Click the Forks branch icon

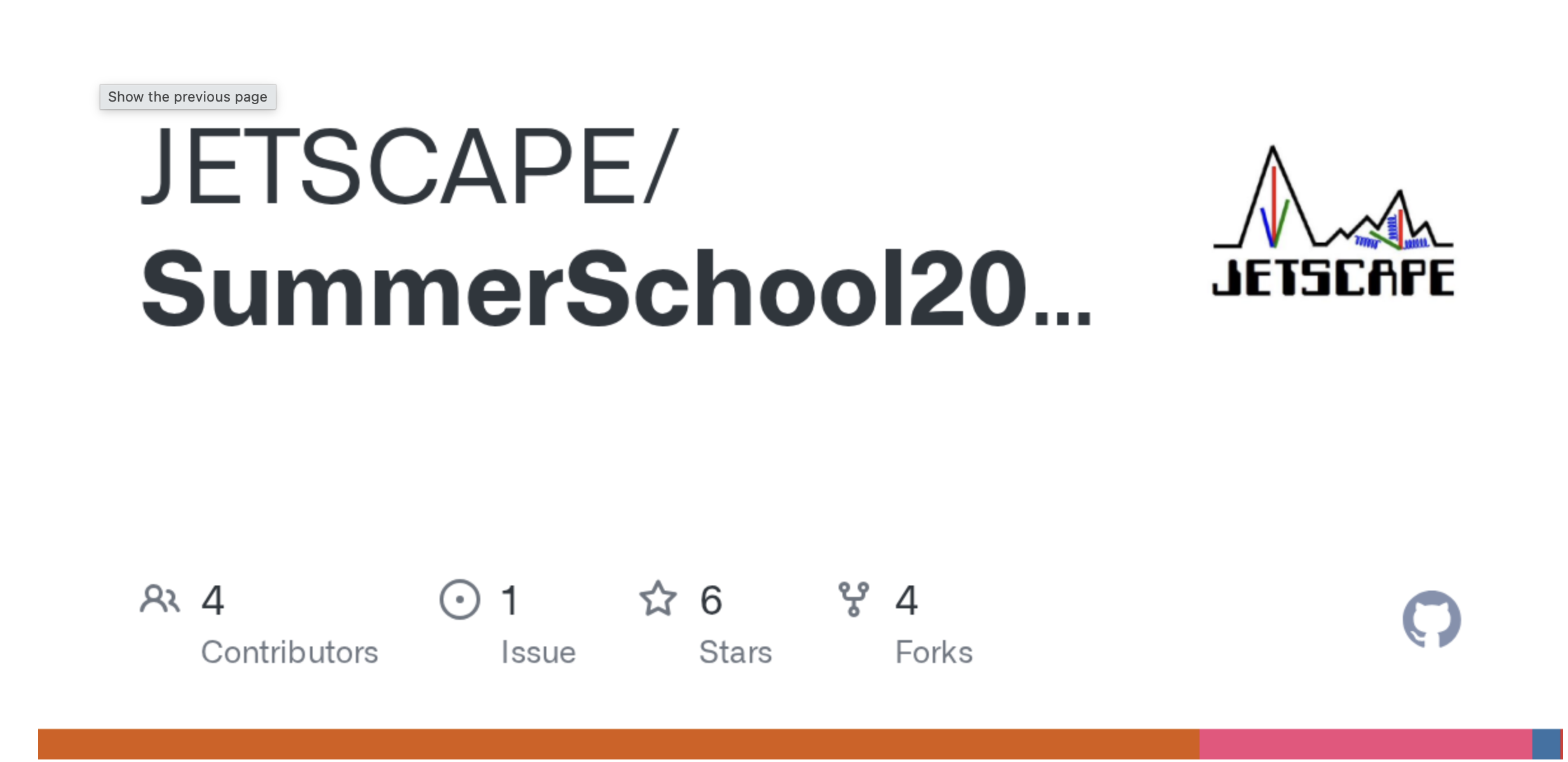click(853, 599)
